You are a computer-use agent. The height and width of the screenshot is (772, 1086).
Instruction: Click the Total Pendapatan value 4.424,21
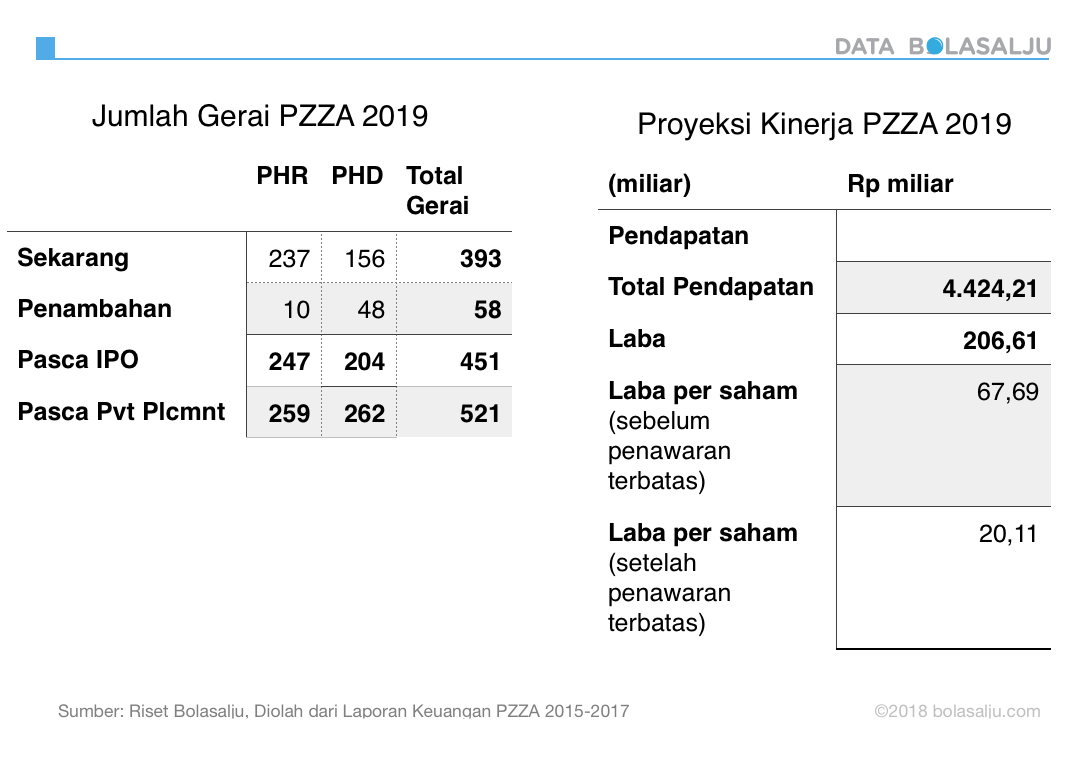pyautogui.click(x=989, y=289)
